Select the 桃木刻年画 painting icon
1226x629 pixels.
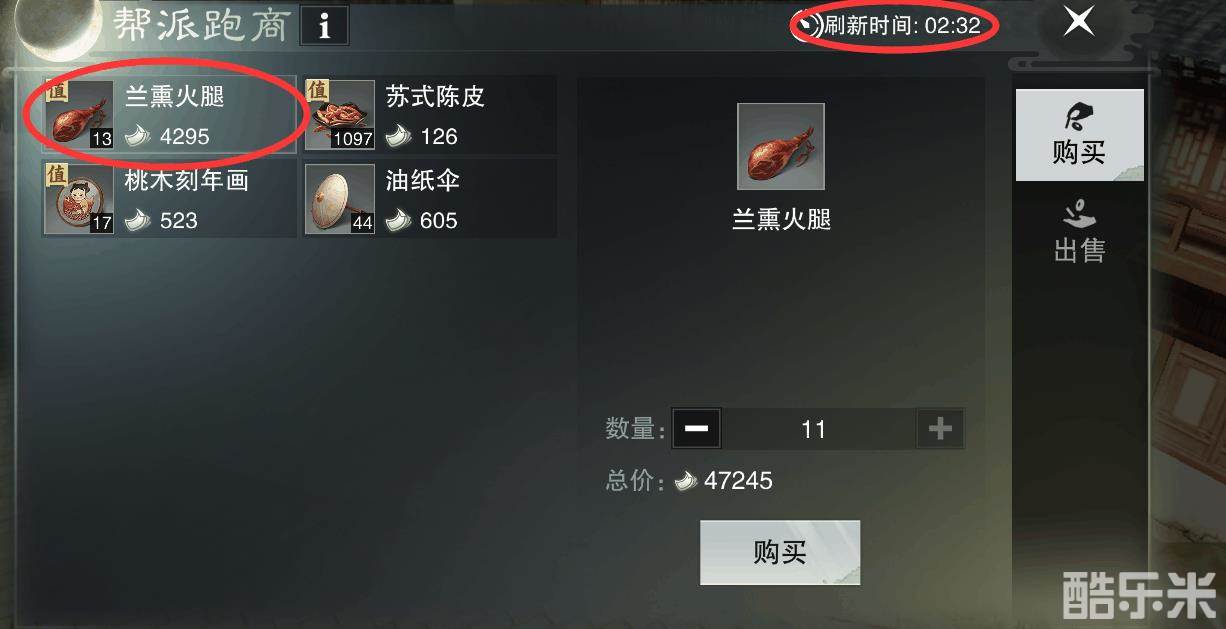point(79,199)
